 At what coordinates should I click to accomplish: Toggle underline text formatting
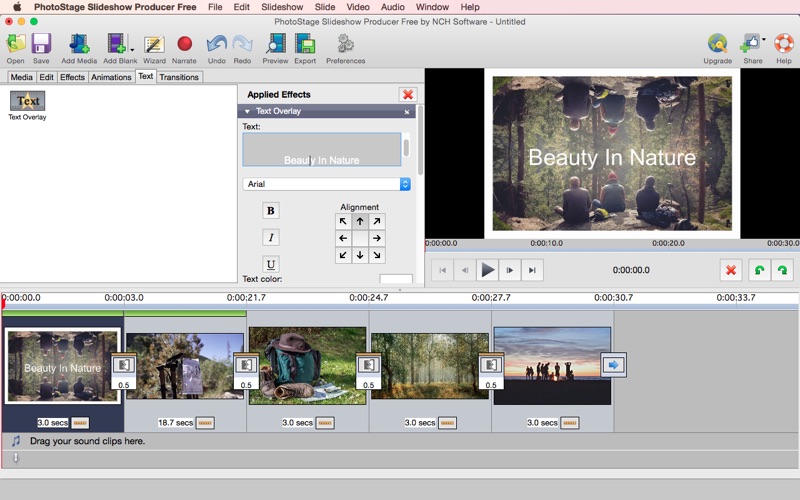(271, 264)
